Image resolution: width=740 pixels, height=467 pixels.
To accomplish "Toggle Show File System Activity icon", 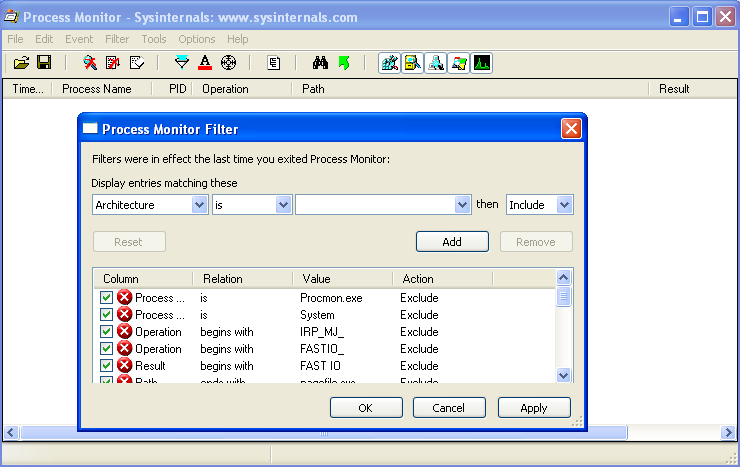I will point(413,63).
